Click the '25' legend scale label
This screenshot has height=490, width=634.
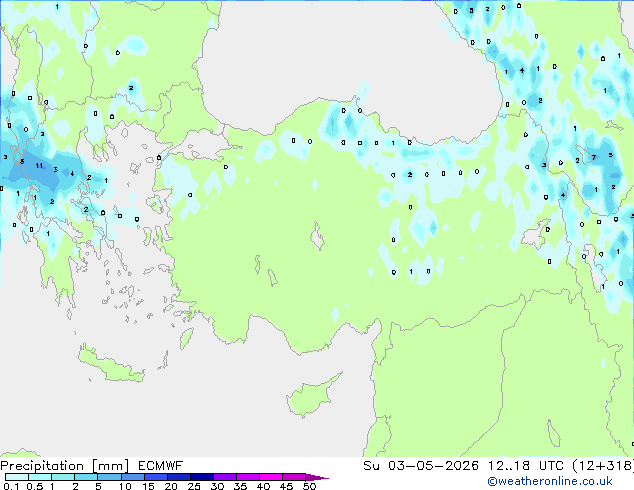[x=194, y=486]
